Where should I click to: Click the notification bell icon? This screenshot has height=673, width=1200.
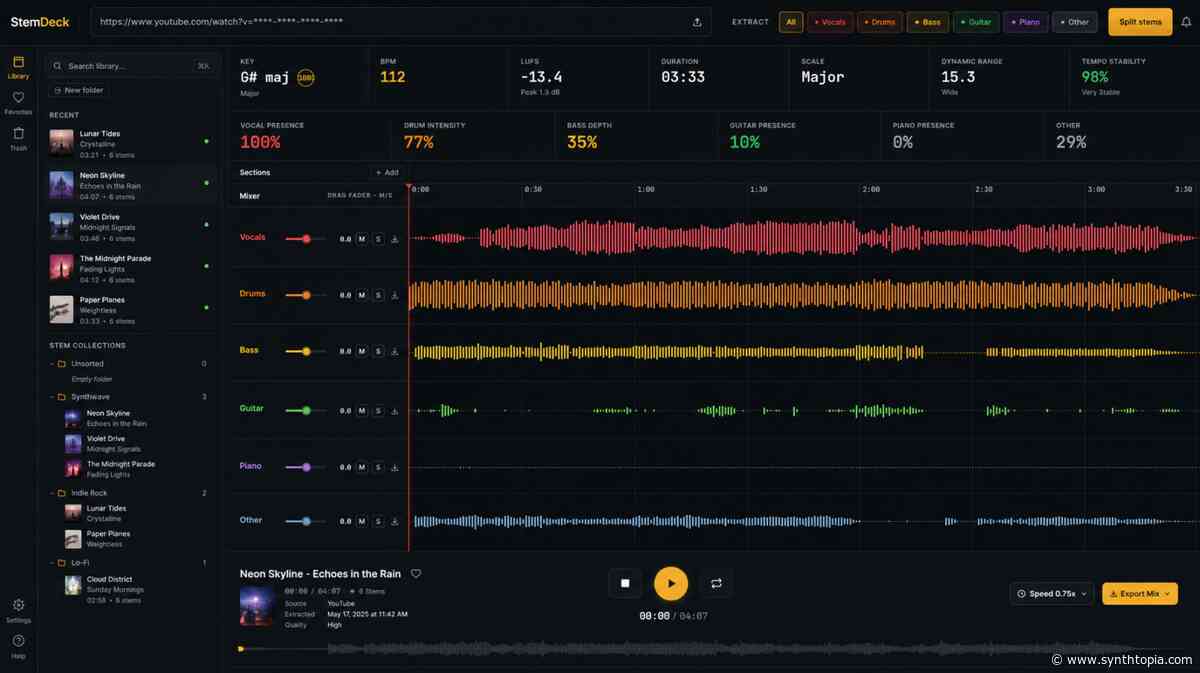pos(1186,22)
